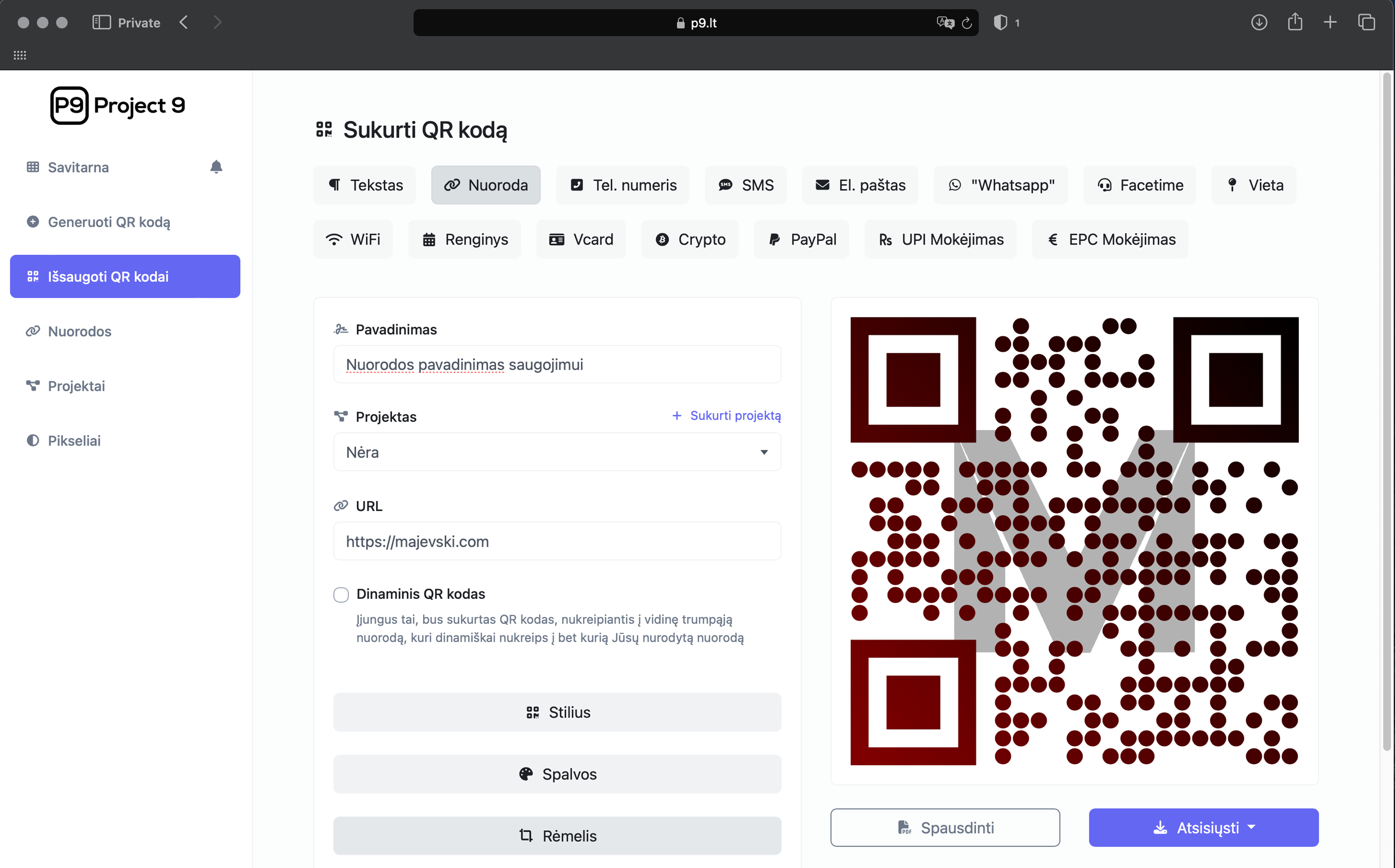
Task: Click the share icon in the browser toolbar
Action: (x=1294, y=22)
